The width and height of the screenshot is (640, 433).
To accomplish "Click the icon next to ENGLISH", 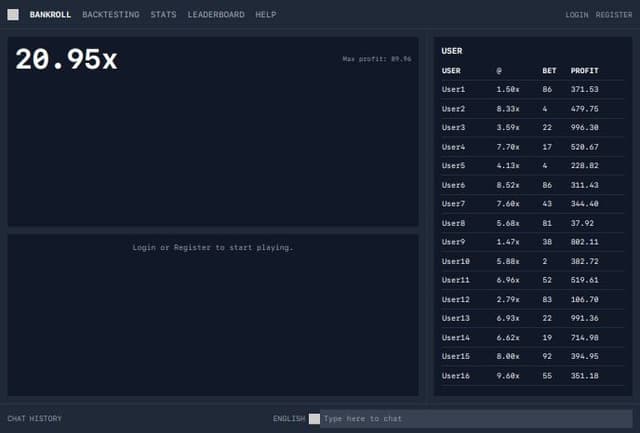I will click(314, 419).
